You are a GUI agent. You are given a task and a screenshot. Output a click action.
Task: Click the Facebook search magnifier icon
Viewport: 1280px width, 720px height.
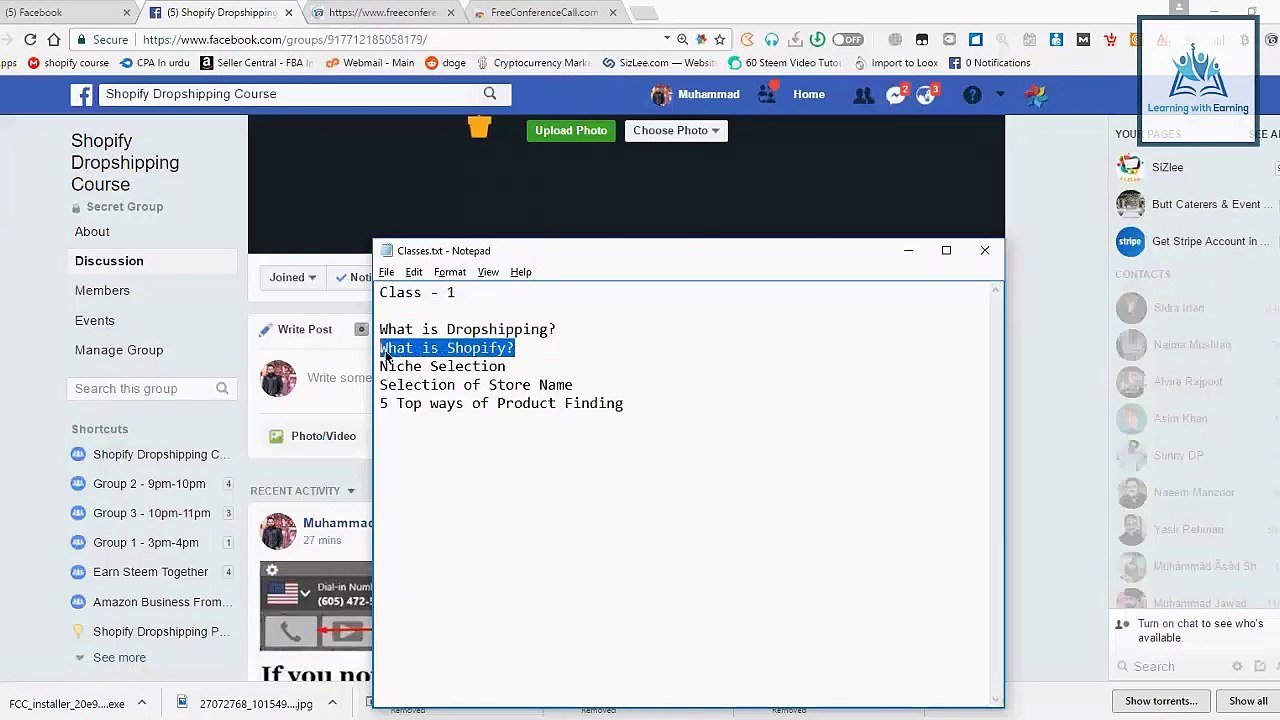(x=490, y=93)
